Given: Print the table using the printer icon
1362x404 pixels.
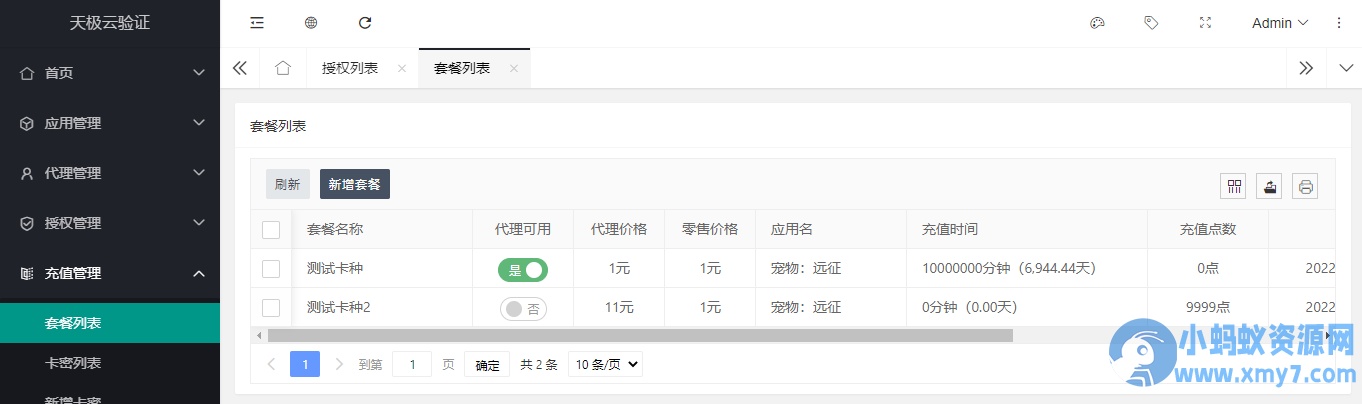Looking at the screenshot, I should coord(1305,186).
